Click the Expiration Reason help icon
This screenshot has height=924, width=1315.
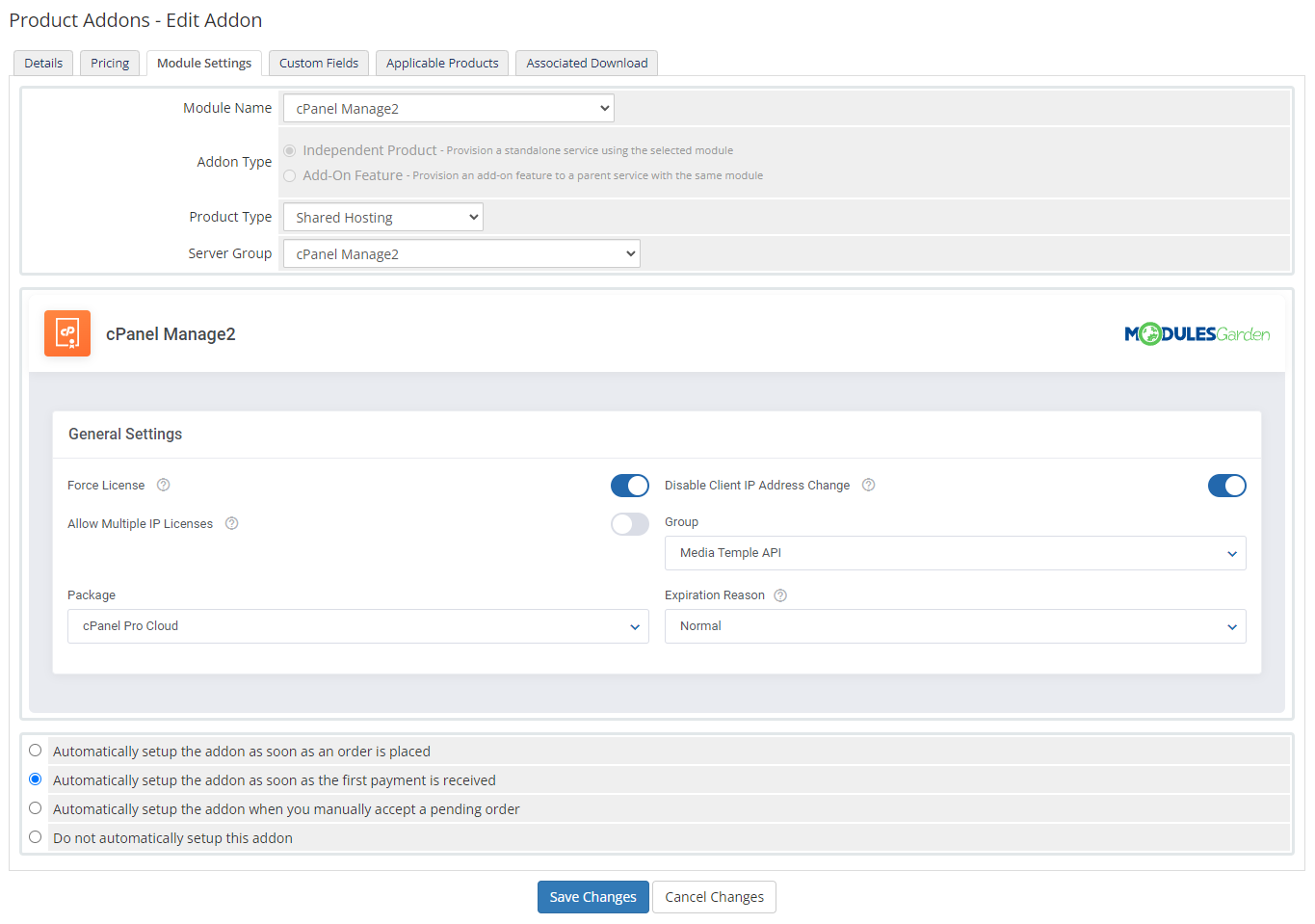(x=779, y=594)
